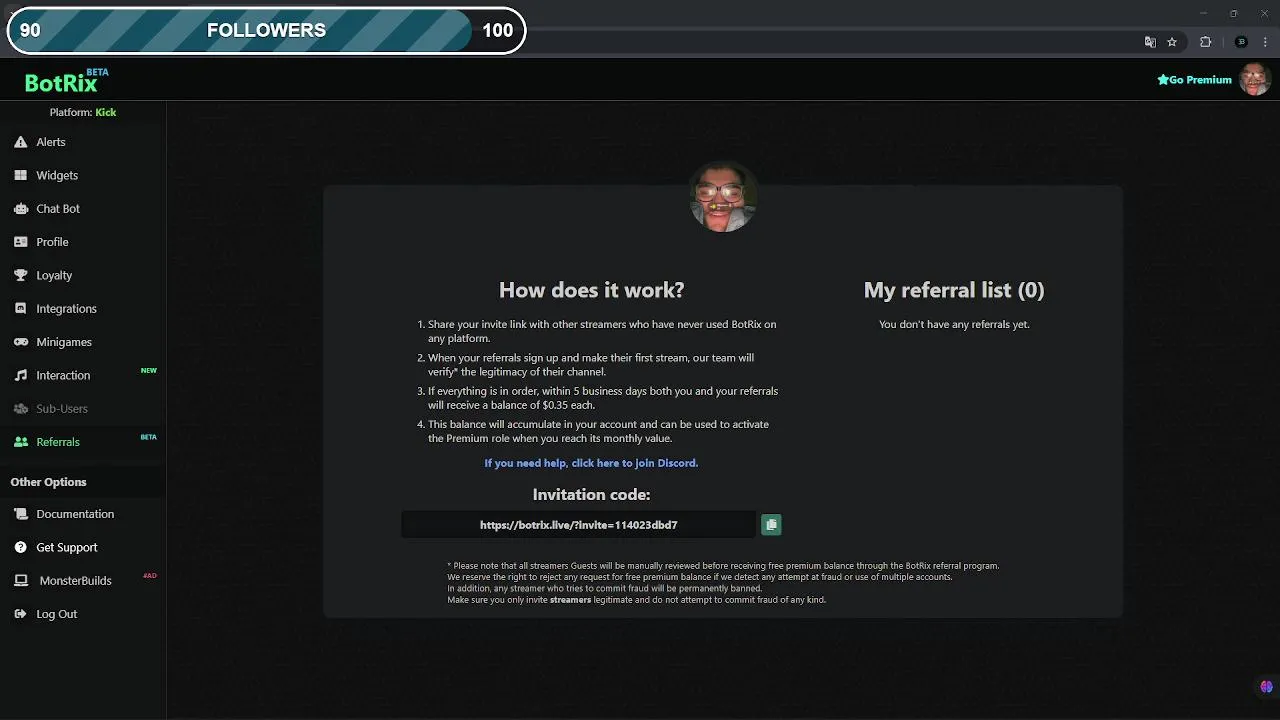Click the Alerts warning icon in sidebar
Viewport: 1280px width, 720px height.
click(x=20, y=142)
